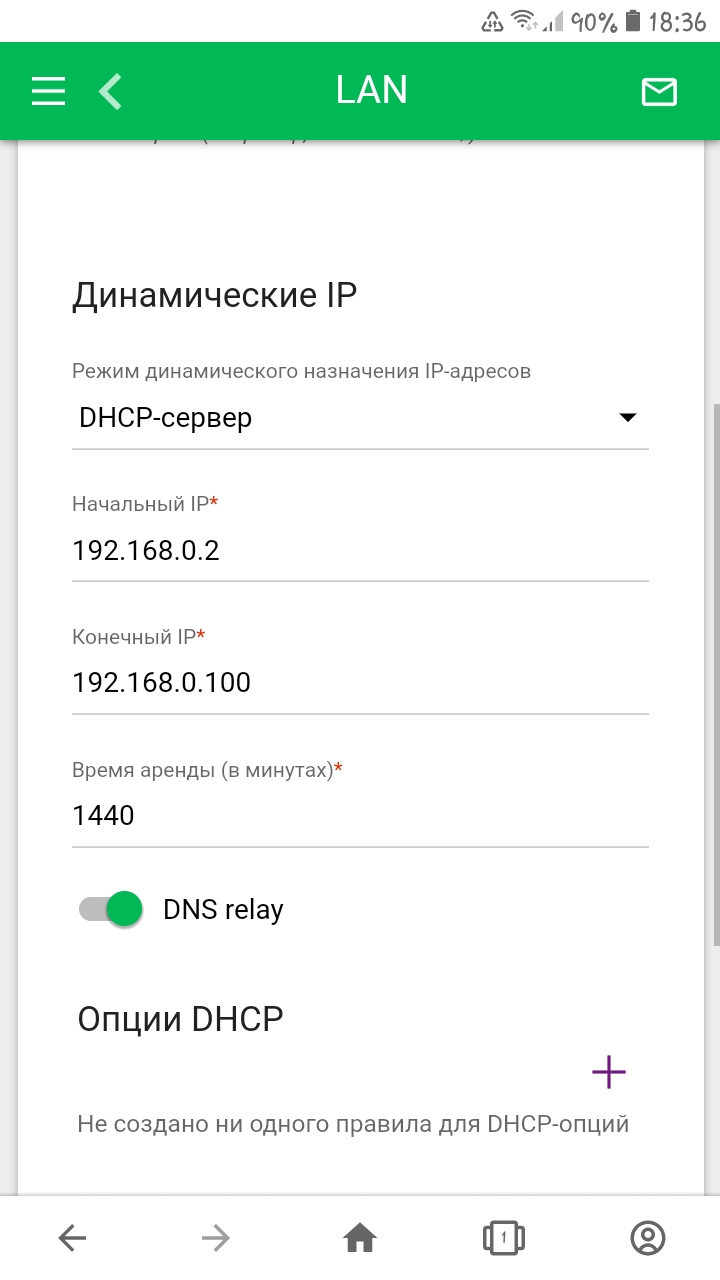This screenshot has width=720, height=1280.
Task: Go back with the browser back arrow
Action: click(x=72, y=1239)
